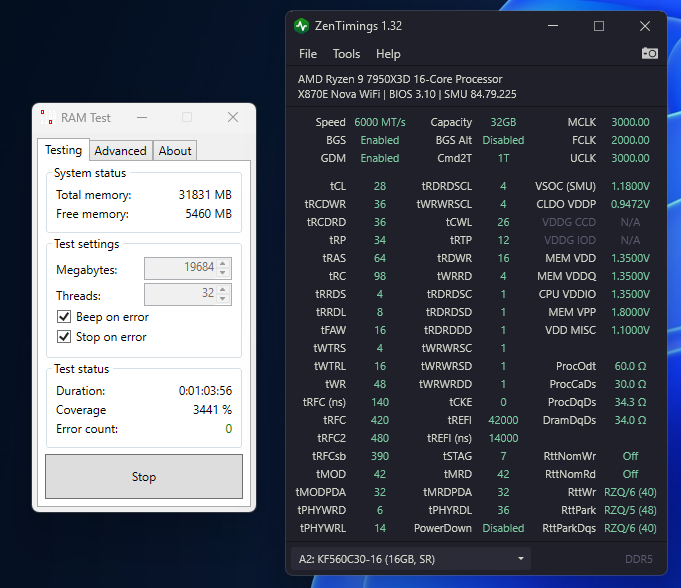Open the File menu in ZenTimings
Screen dimensions: 681x588
pyautogui.click(x=308, y=54)
